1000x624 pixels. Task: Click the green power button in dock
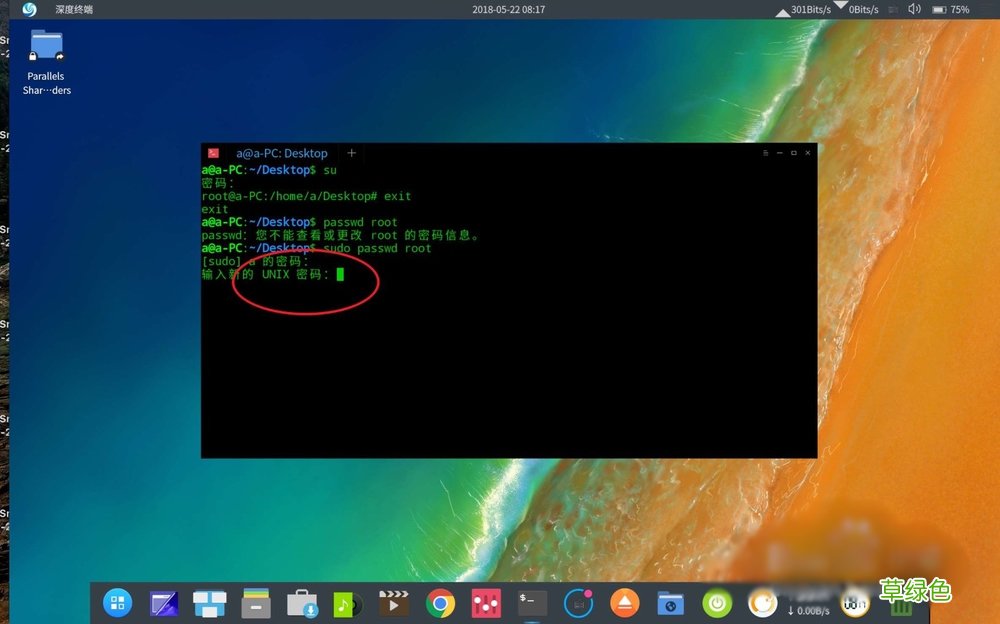(715, 603)
